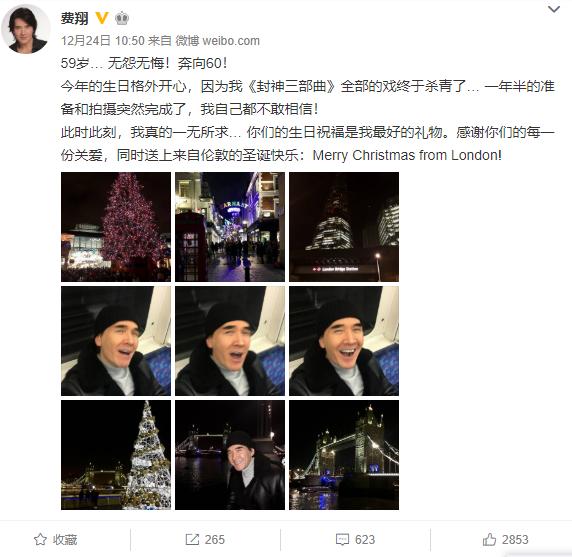Open the selfie in front of Tower Bridge
Image resolution: width=572 pixels, height=557 pixels.
point(230,455)
